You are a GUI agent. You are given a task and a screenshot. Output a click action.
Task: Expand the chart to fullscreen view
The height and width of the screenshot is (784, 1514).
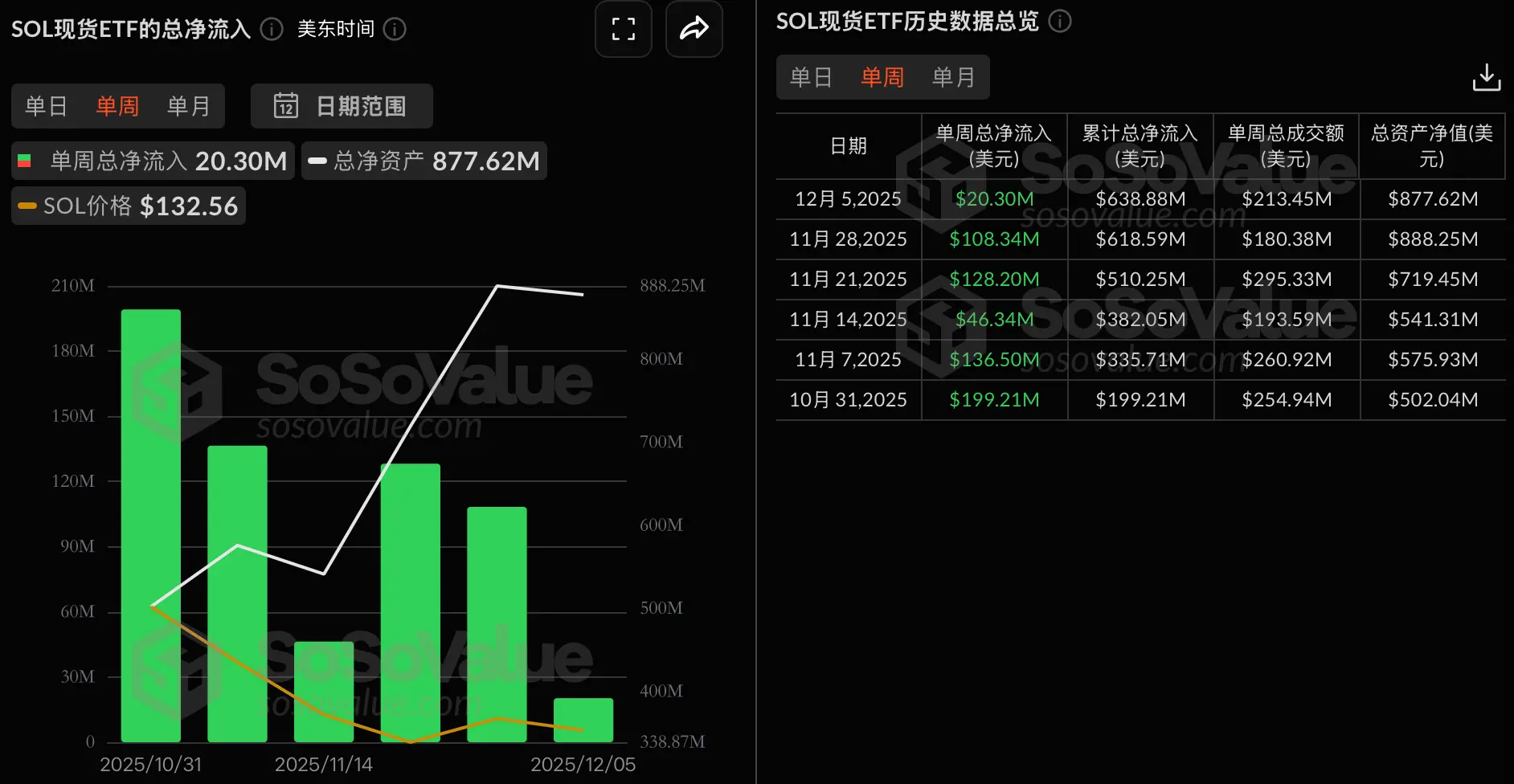point(623,29)
